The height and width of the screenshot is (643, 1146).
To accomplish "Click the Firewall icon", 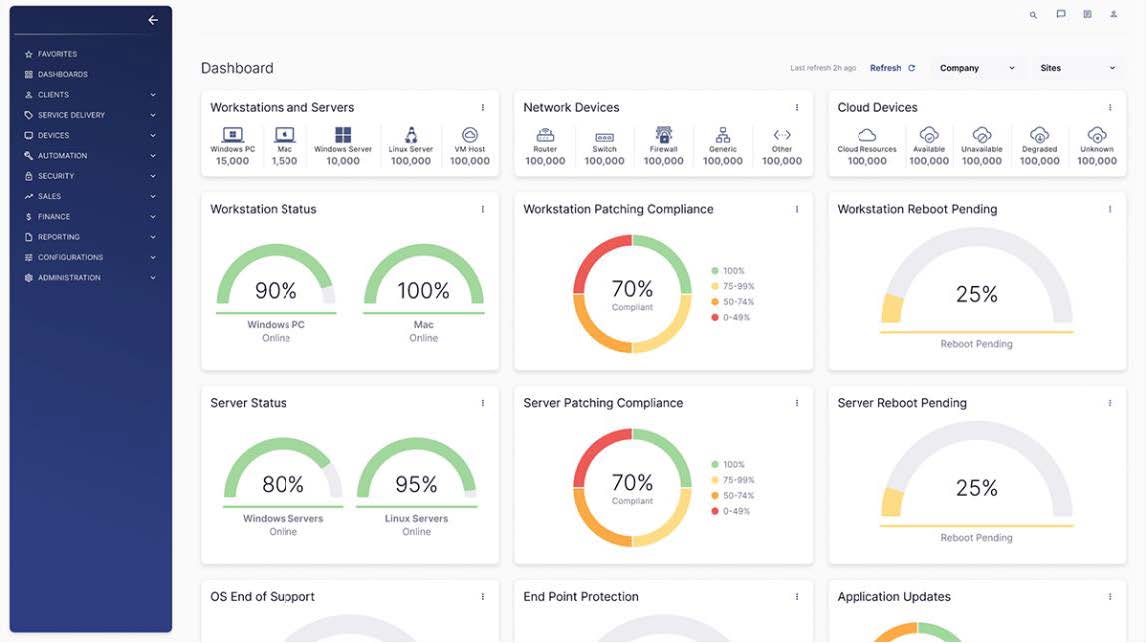I will pyautogui.click(x=664, y=134).
